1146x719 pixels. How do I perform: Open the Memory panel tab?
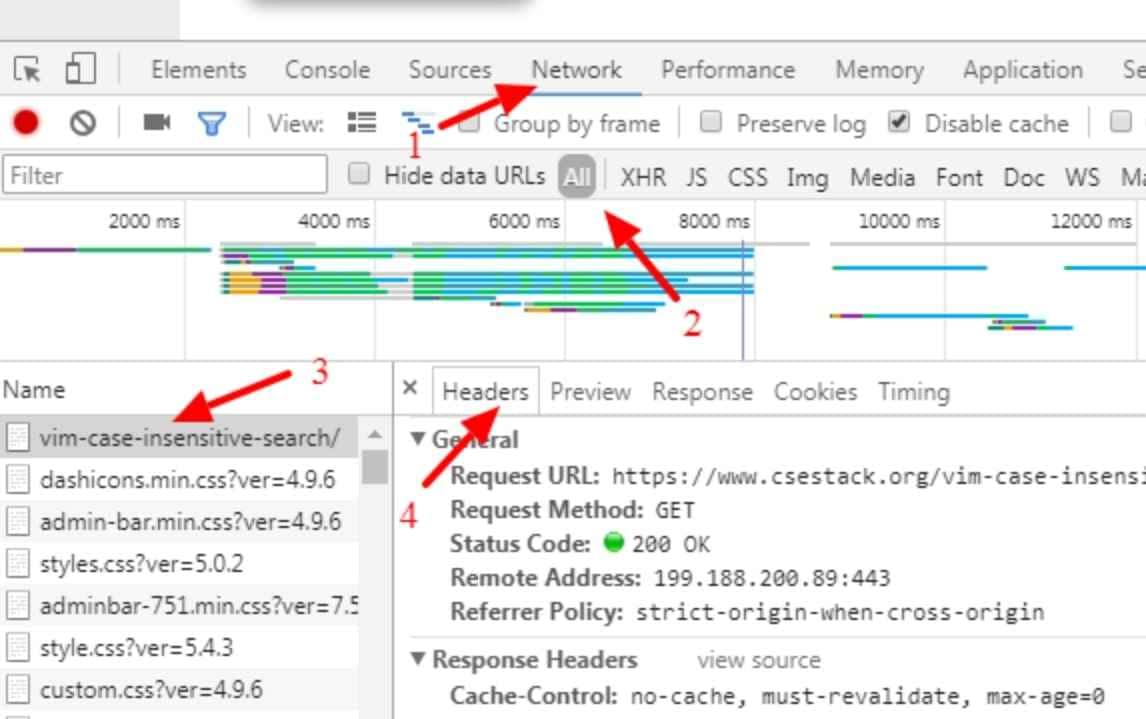point(879,70)
